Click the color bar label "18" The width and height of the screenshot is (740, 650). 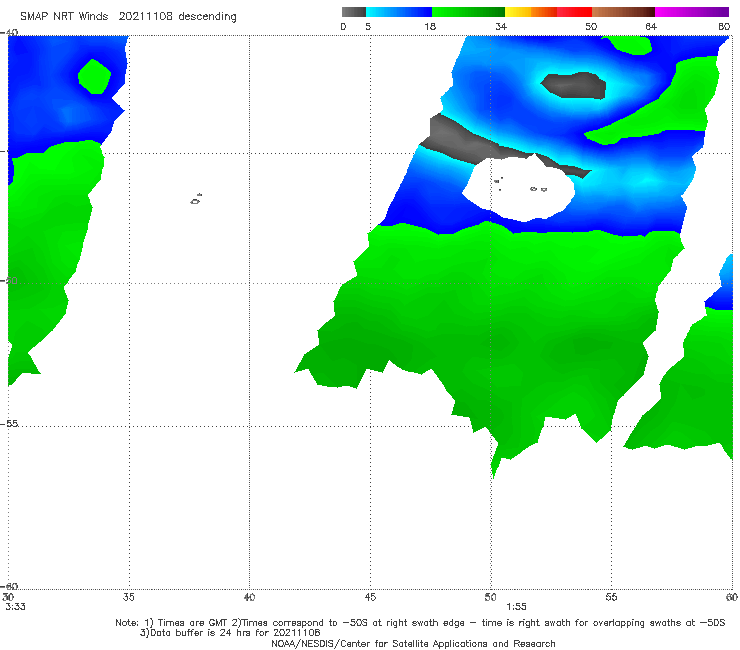[430, 26]
